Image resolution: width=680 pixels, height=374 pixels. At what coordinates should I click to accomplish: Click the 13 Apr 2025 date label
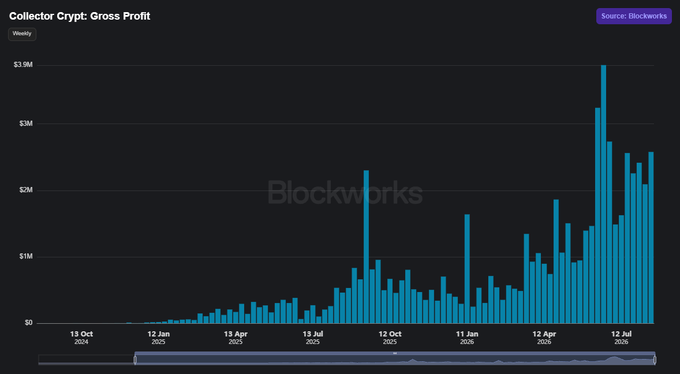[235, 338]
